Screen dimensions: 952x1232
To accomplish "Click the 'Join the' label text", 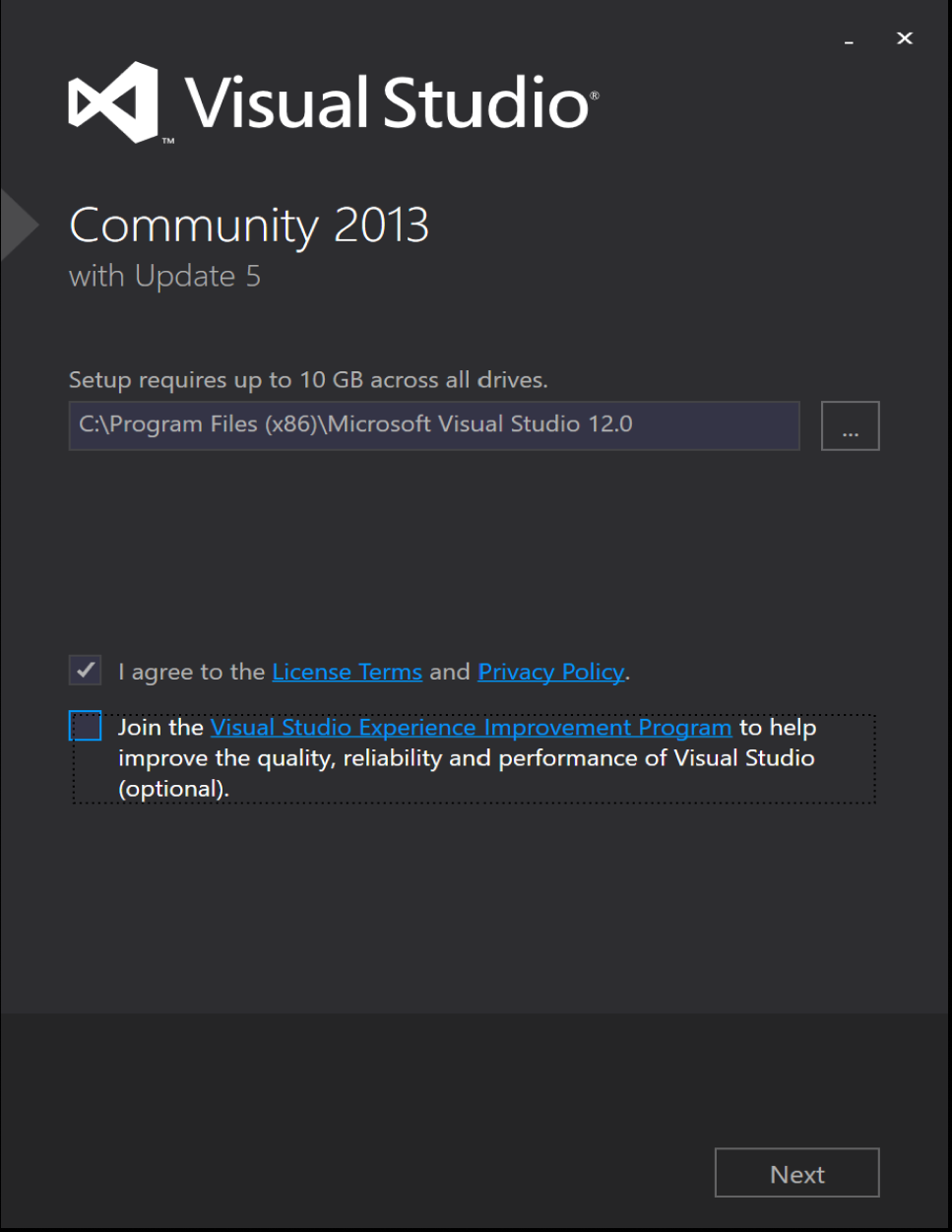I will [160, 728].
